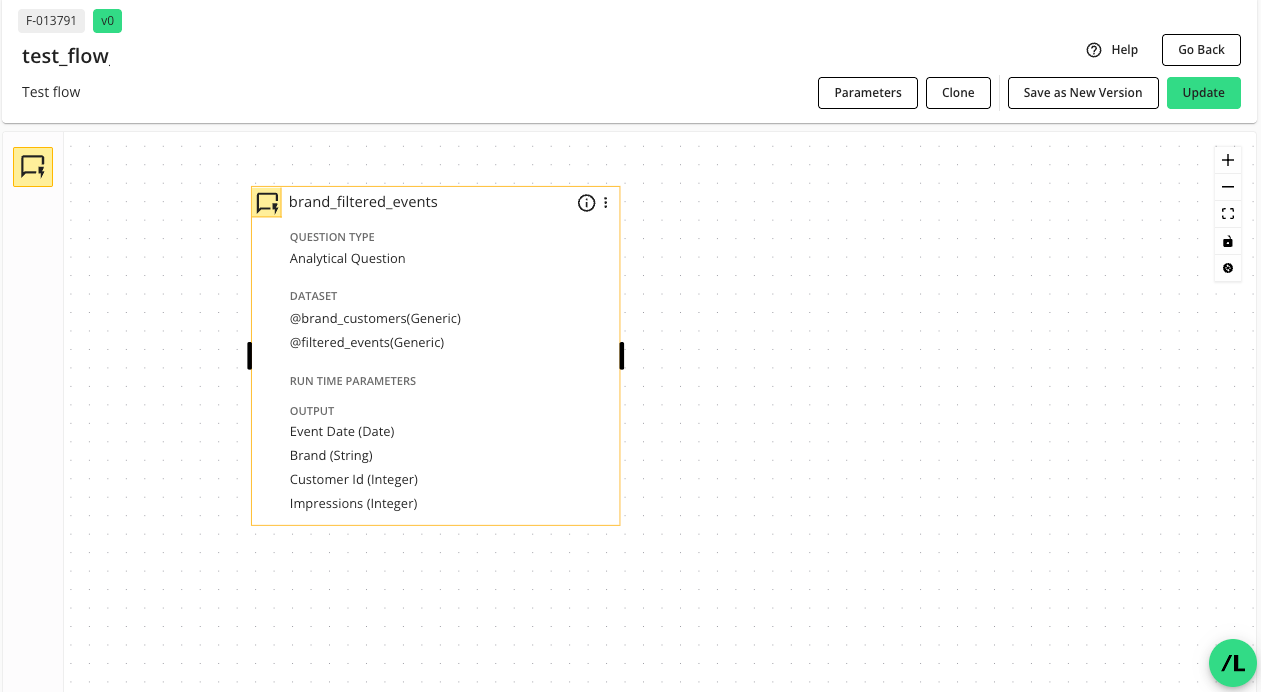The width and height of the screenshot is (1261, 692).
Task: Click the info icon on brand_filtered_events node
Action: (x=586, y=202)
